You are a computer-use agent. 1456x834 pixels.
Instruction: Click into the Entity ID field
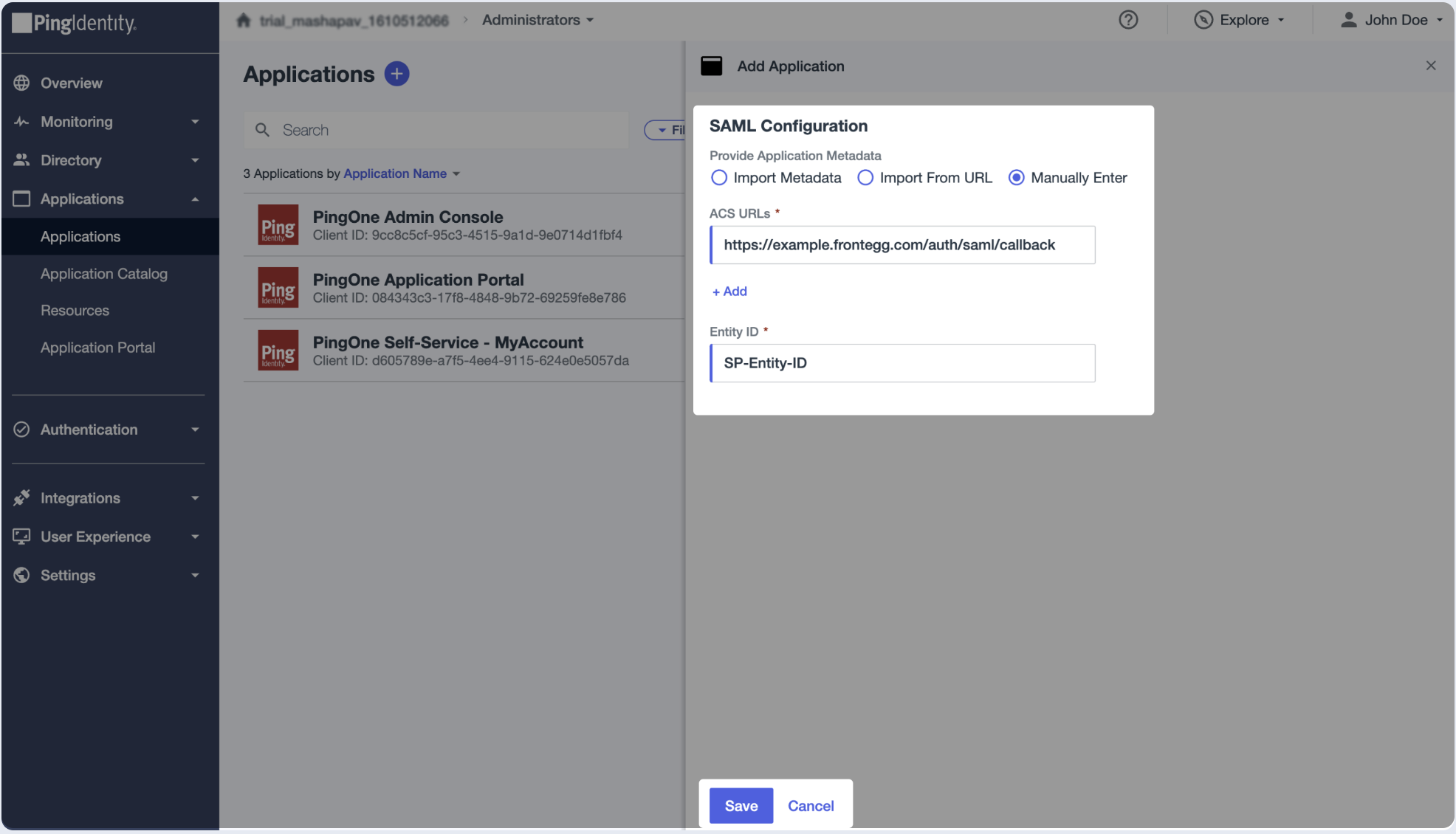coord(902,363)
